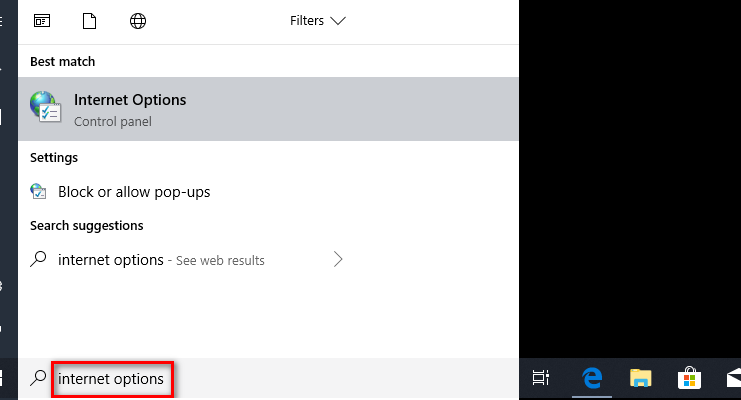The width and height of the screenshot is (741, 400).
Task: Open the Internet Options best match result
Action: [x=268, y=109]
